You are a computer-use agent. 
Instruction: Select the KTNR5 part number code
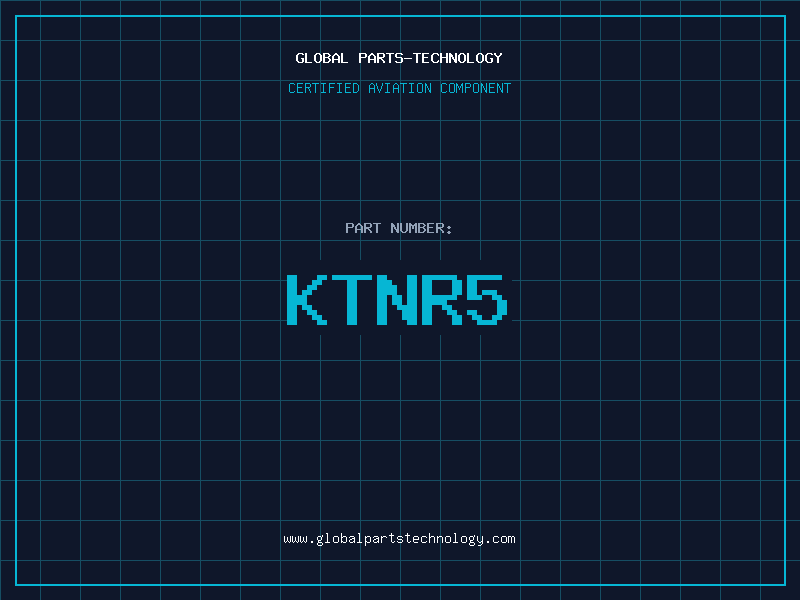[399, 300]
